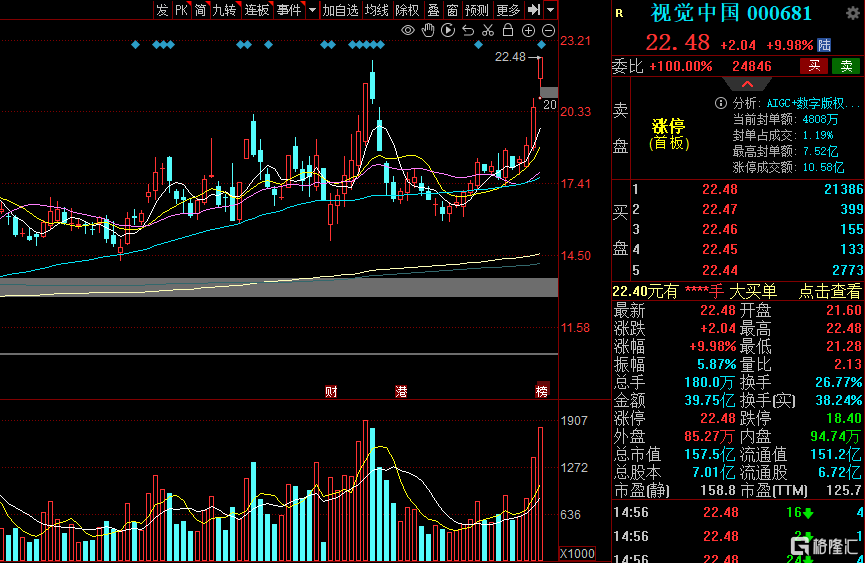Screen dimensions: 865x563
Task: Click the 财 marker on the chart
Action: pyautogui.click(x=331, y=392)
